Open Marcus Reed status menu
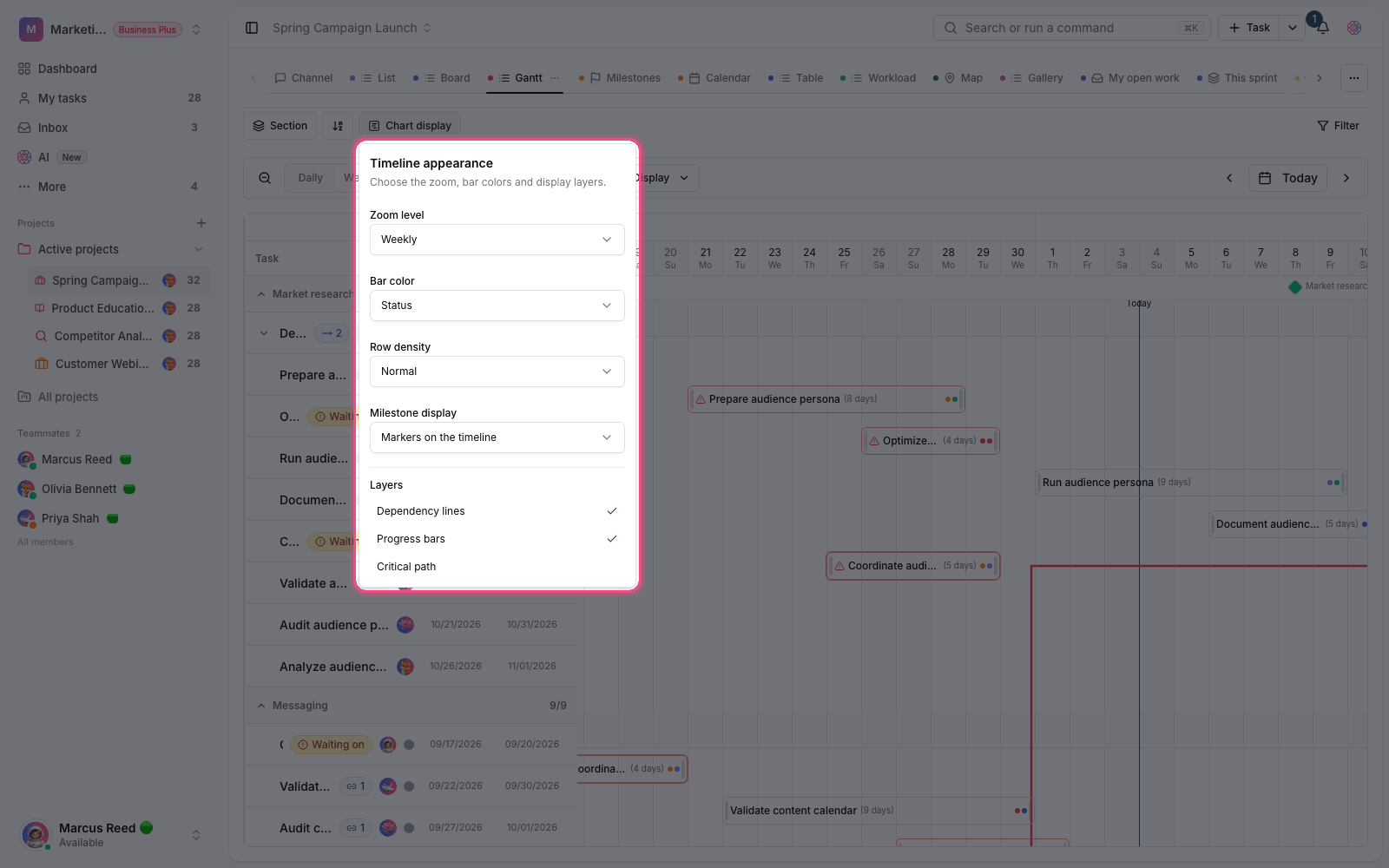The image size is (1389, 868). [x=196, y=835]
